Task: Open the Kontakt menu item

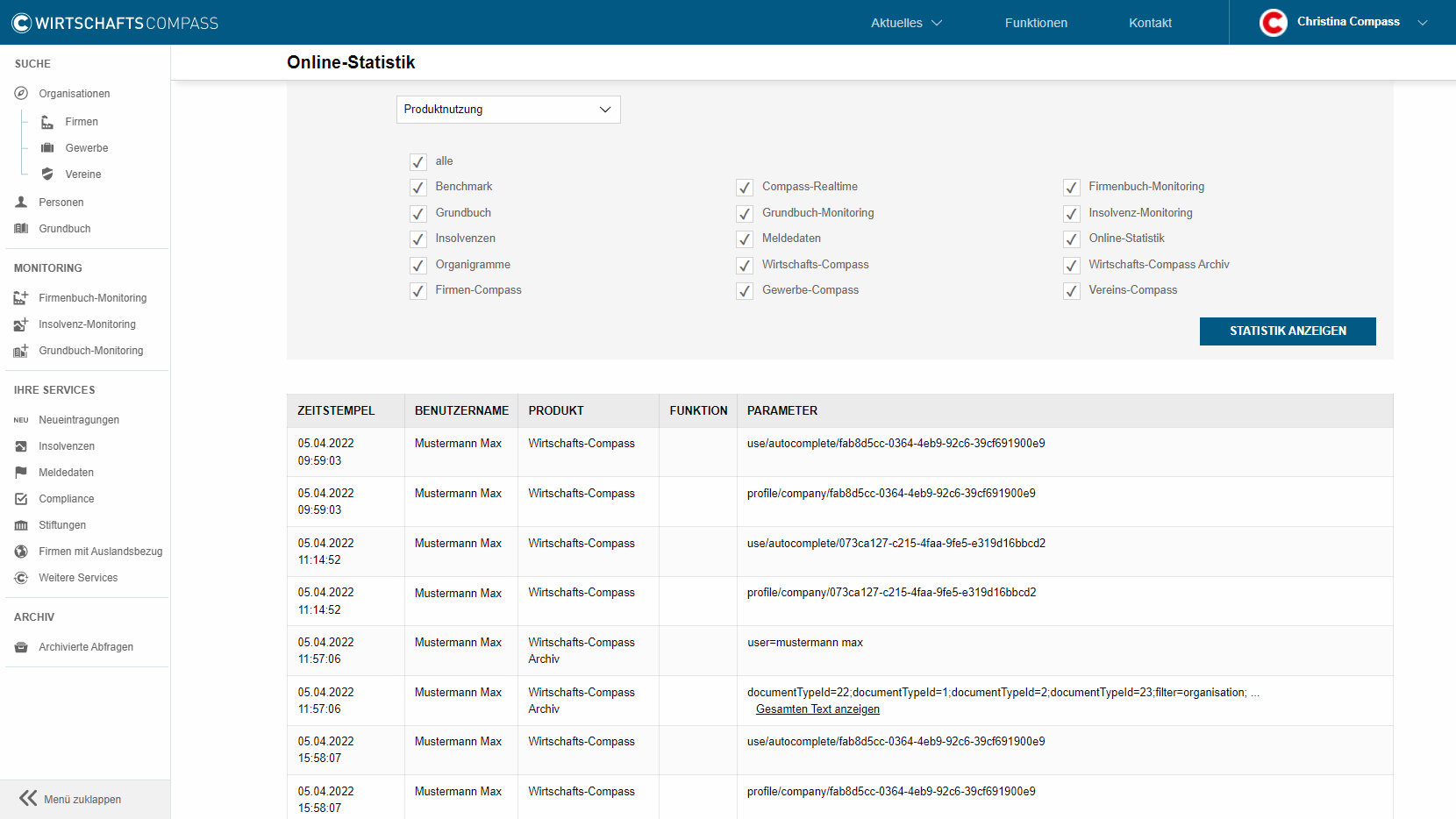Action: click(1150, 23)
